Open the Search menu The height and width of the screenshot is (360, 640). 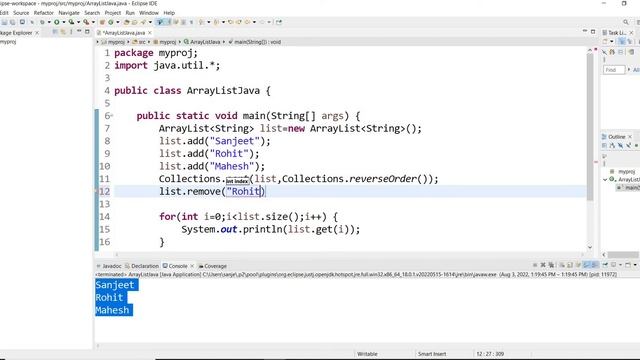[x=92, y=13]
